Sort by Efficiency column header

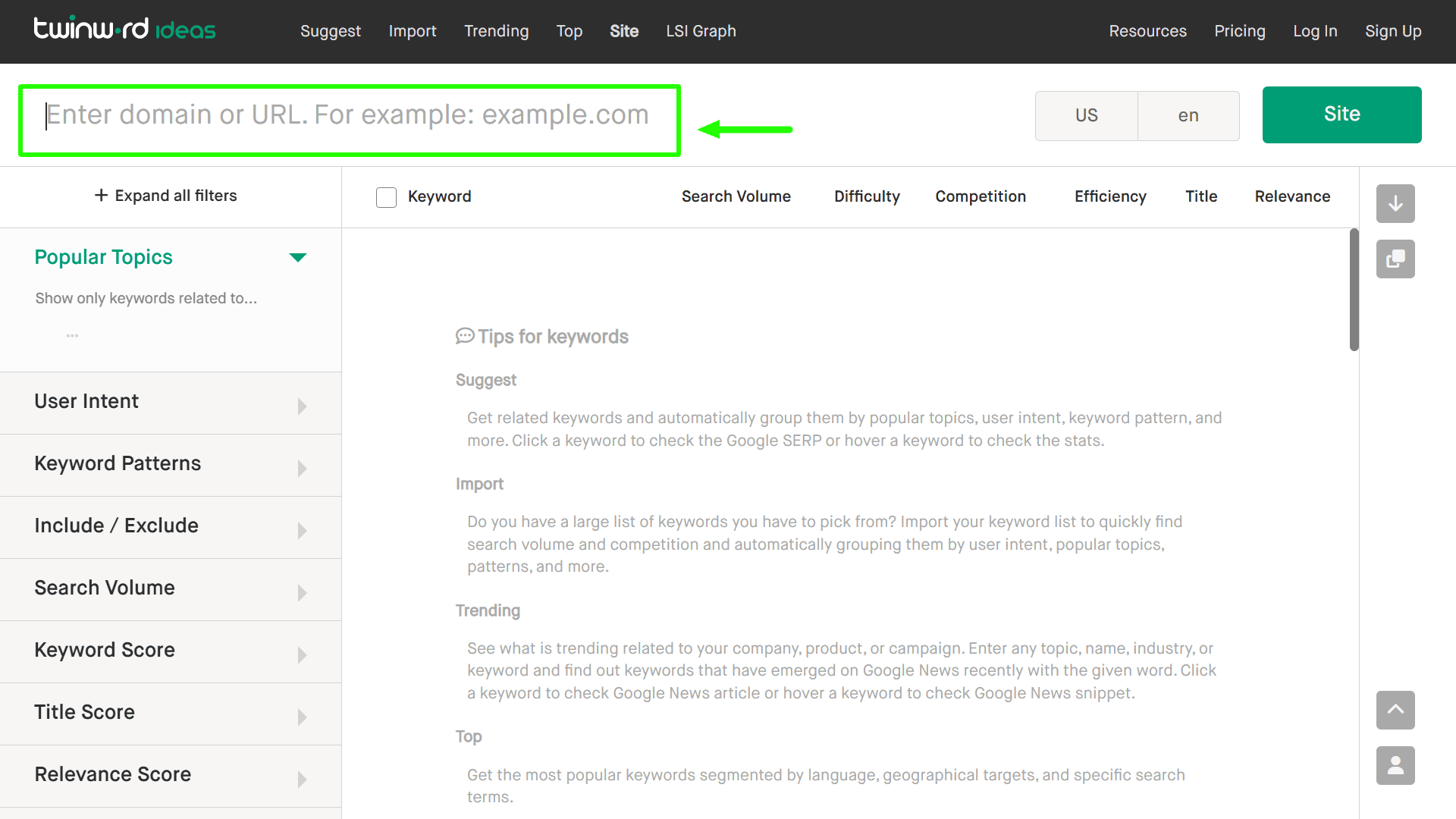coord(1110,196)
